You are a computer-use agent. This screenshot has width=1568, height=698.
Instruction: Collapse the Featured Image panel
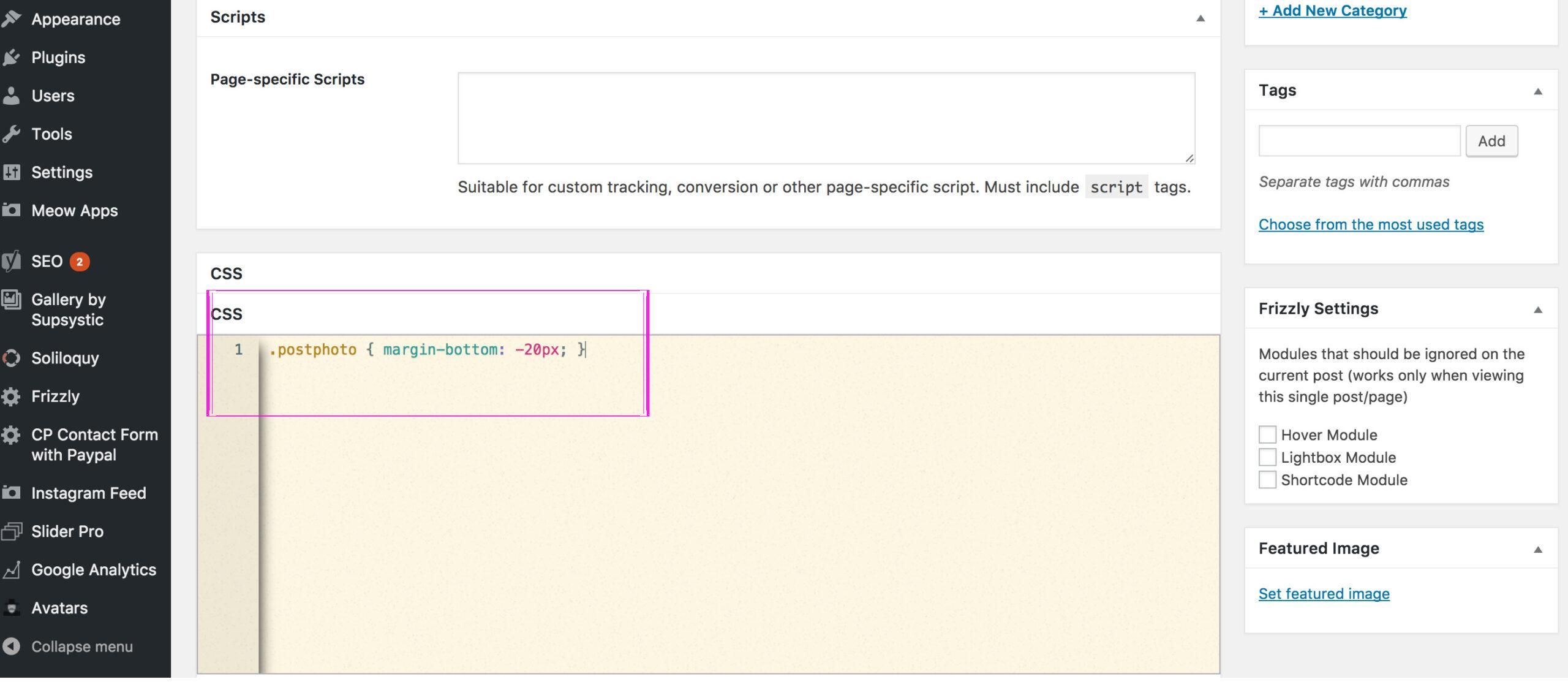click(1538, 550)
